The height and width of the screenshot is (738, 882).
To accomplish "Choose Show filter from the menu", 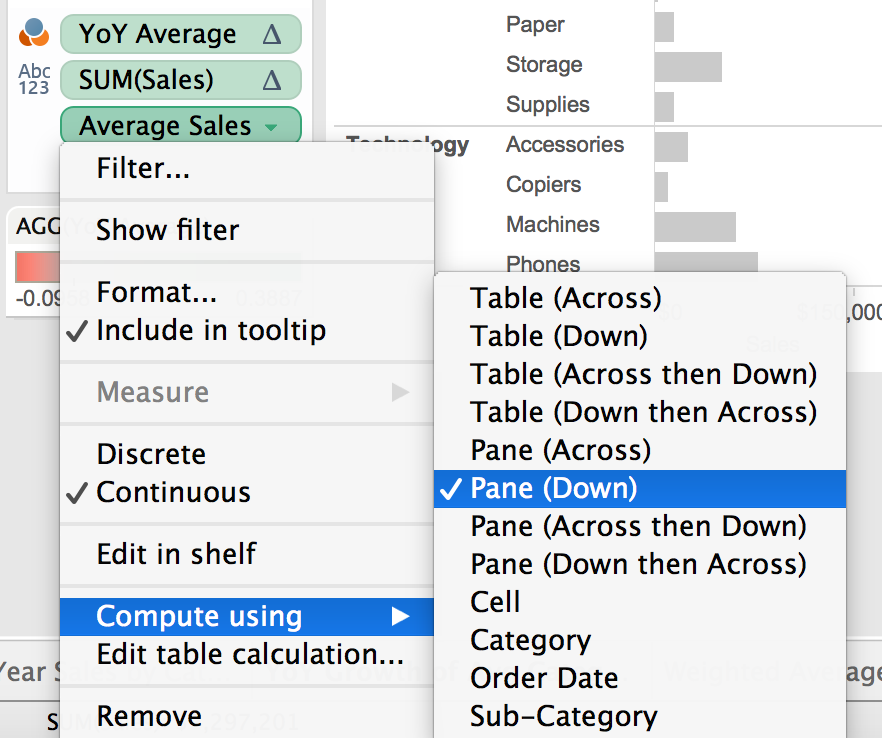I will (167, 230).
